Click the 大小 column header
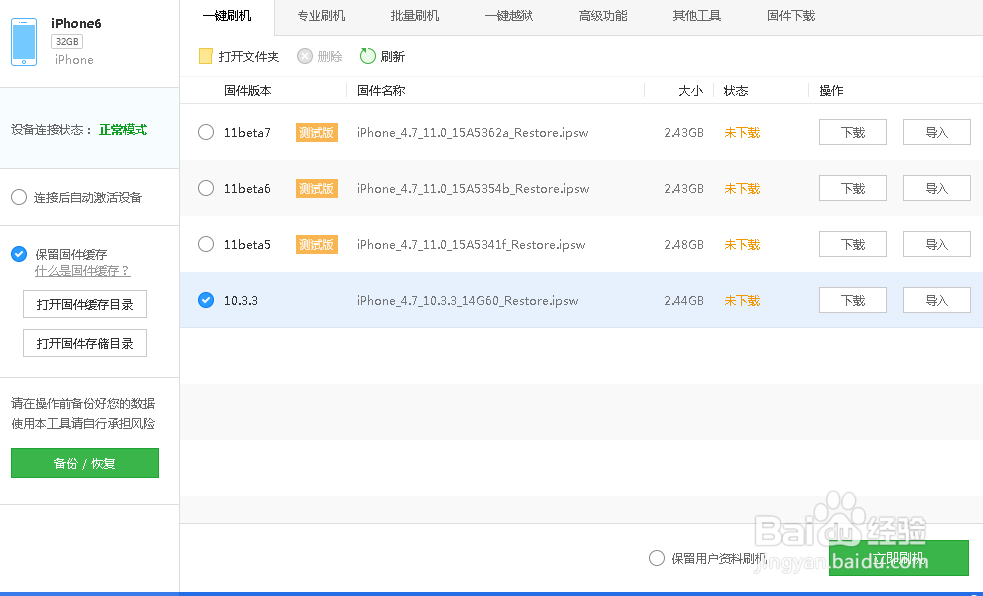The height and width of the screenshot is (596, 983). 690,91
